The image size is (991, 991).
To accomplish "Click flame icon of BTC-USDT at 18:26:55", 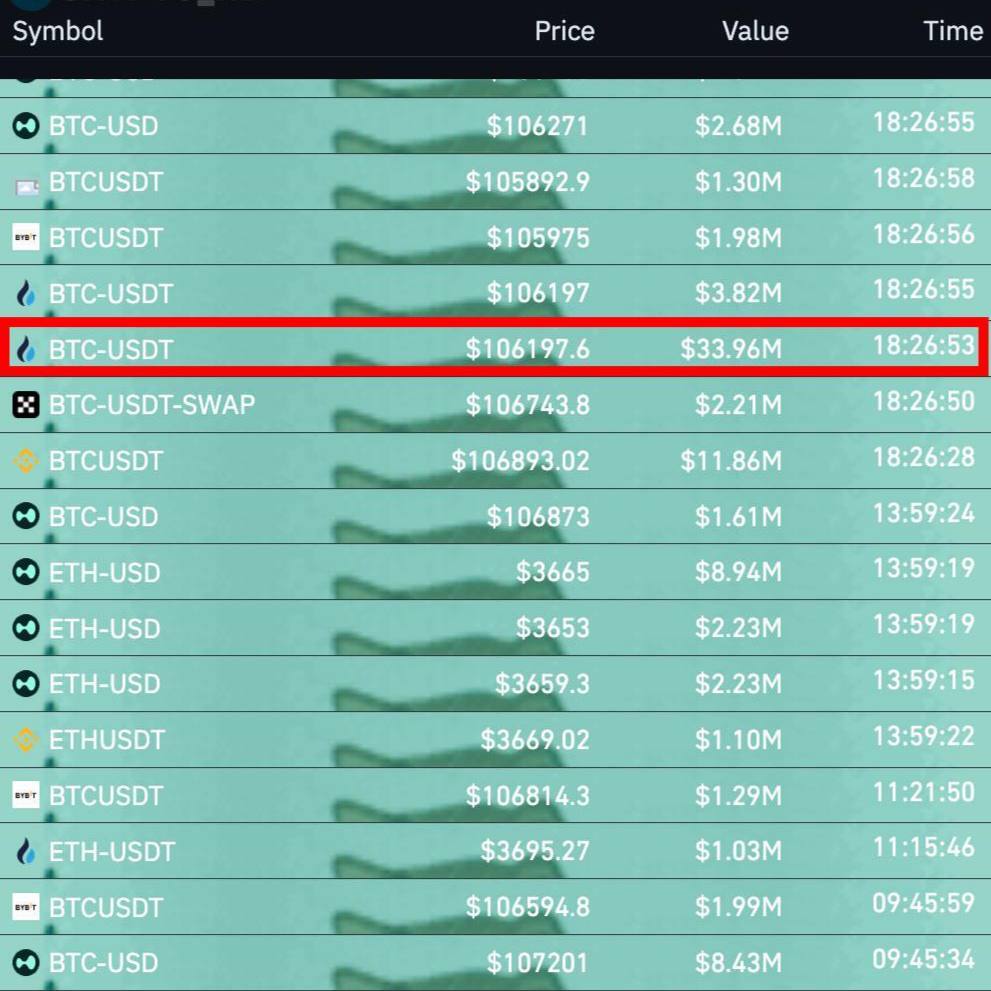I will point(26,293).
